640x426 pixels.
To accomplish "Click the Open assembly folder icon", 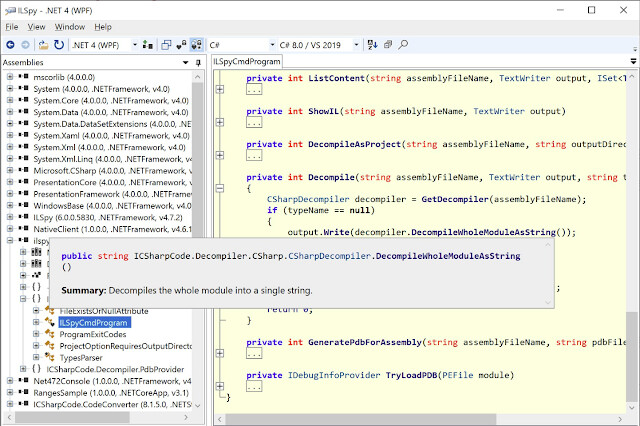I will pyautogui.click(x=43, y=44).
